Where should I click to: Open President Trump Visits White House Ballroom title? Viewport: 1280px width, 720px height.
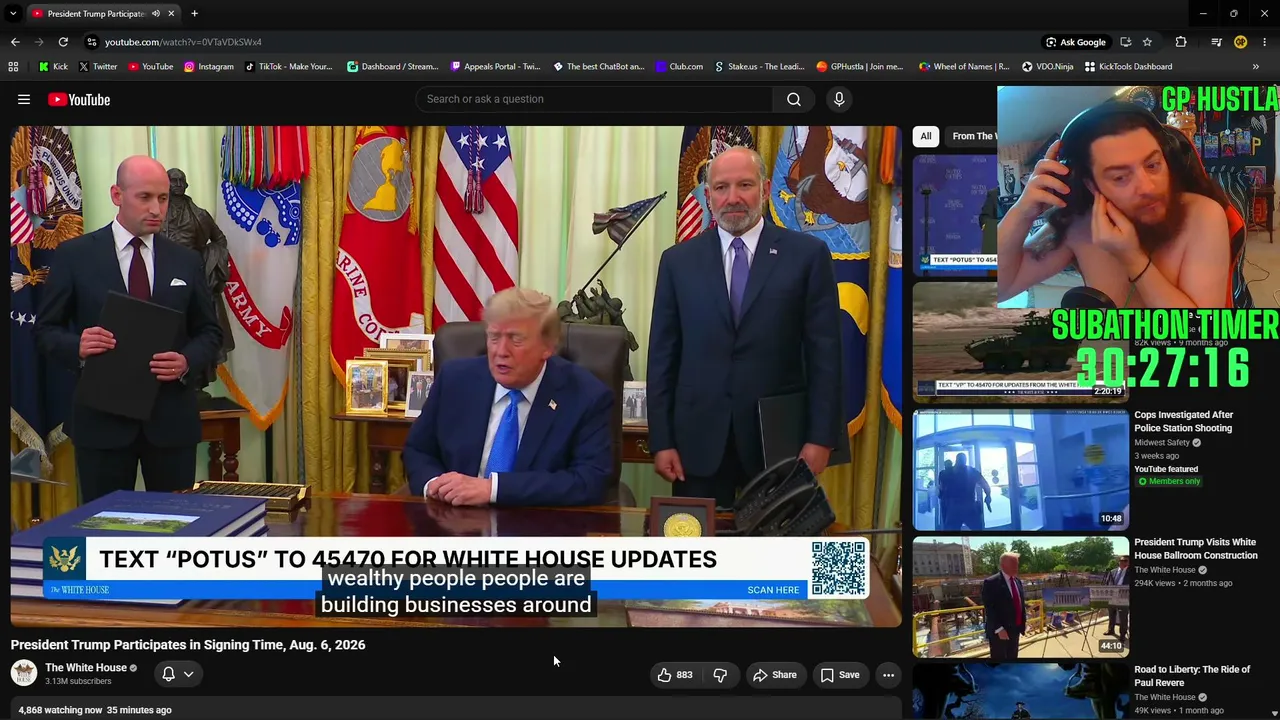[x=1196, y=549]
